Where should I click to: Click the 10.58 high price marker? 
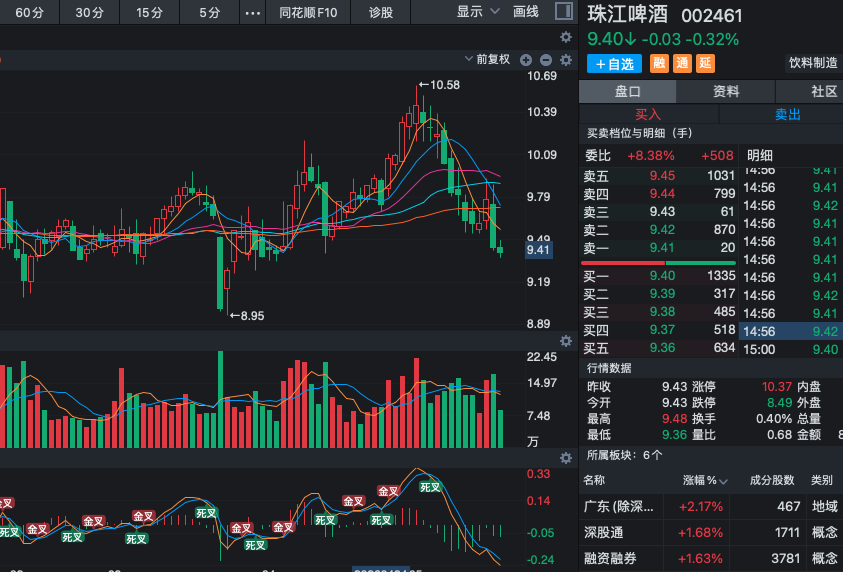pos(439,85)
